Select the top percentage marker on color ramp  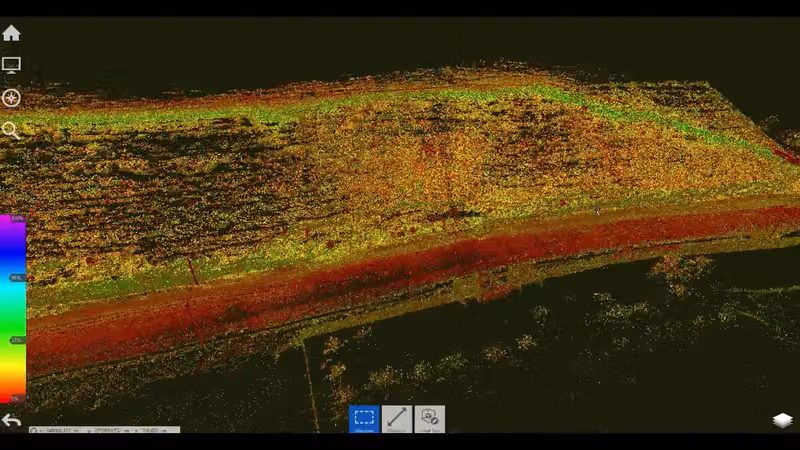(18, 218)
